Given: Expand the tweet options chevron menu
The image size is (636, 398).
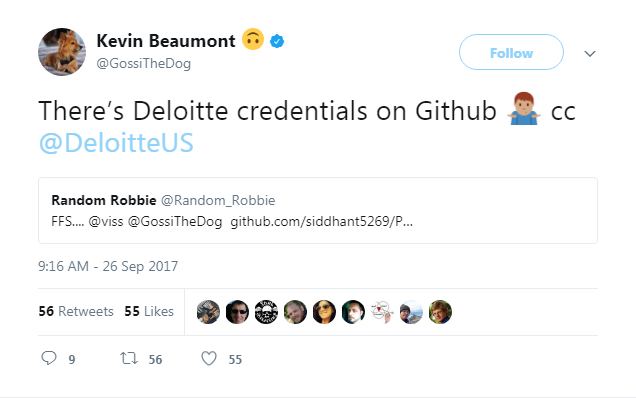Looking at the screenshot, I should [590, 53].
